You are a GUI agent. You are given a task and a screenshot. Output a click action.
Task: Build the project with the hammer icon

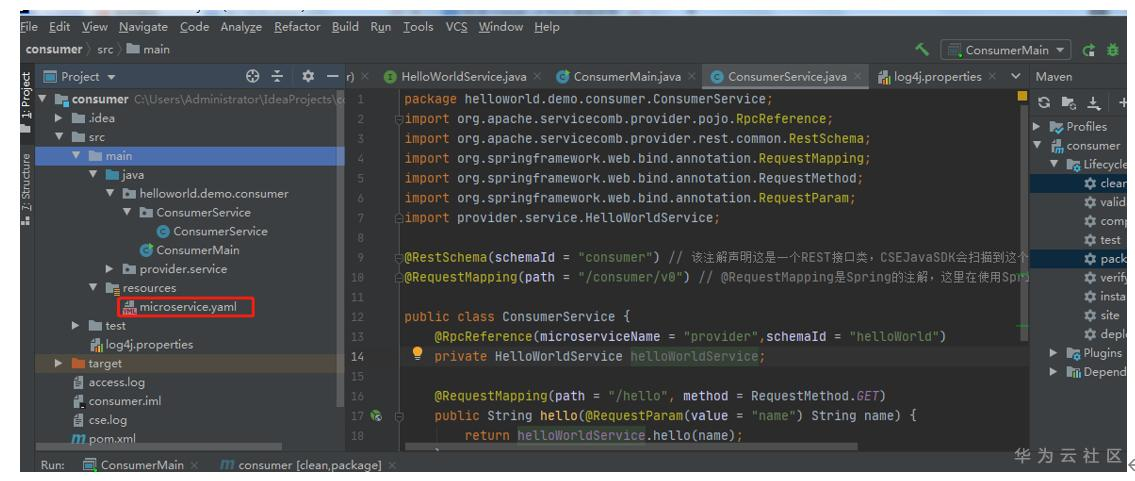click(922, 49)
